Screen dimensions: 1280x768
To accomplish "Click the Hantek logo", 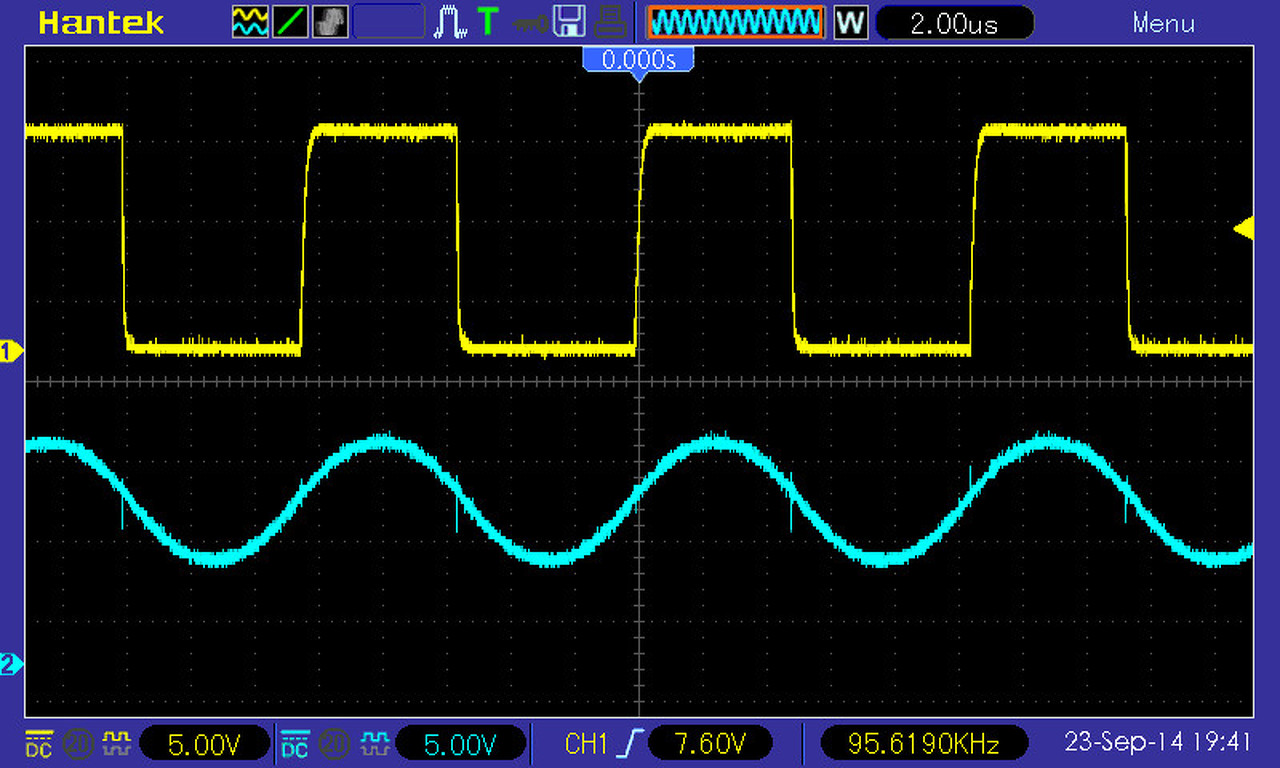I will [x=101, y=22].
